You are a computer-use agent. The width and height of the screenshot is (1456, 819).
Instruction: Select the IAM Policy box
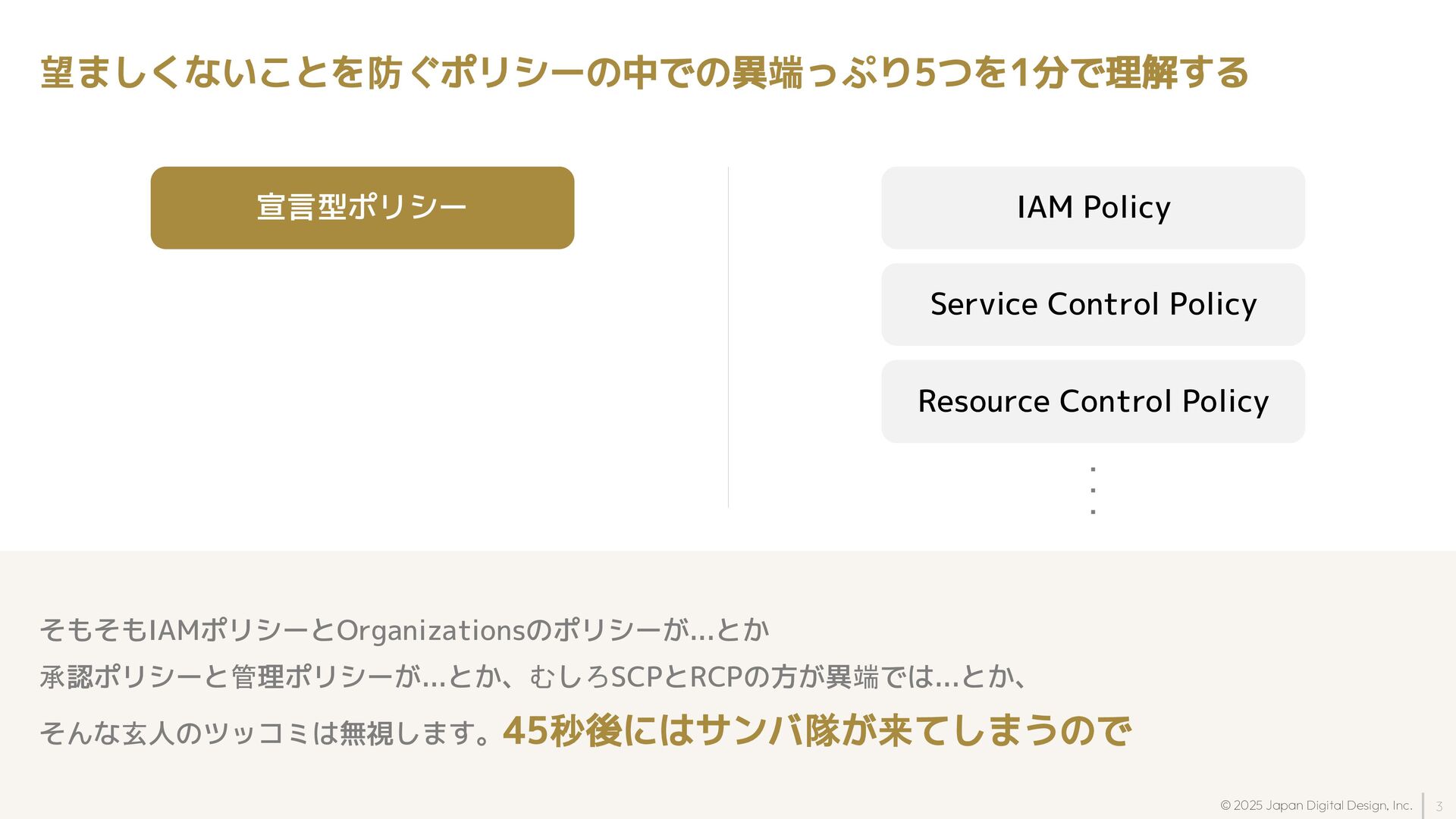coord(1093,208)
